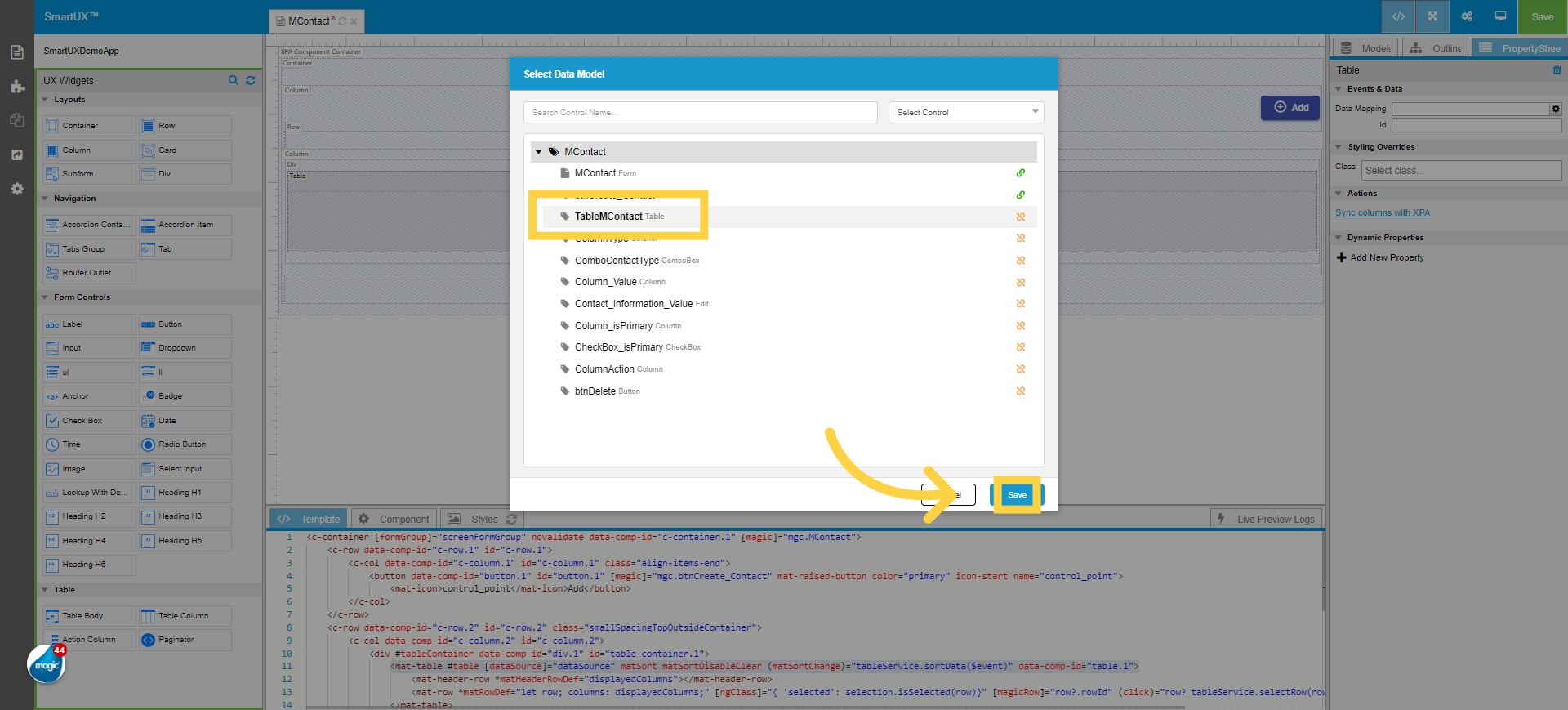
Task: Click unlink icon on Column_isPrimary row
Action: 1021,326
